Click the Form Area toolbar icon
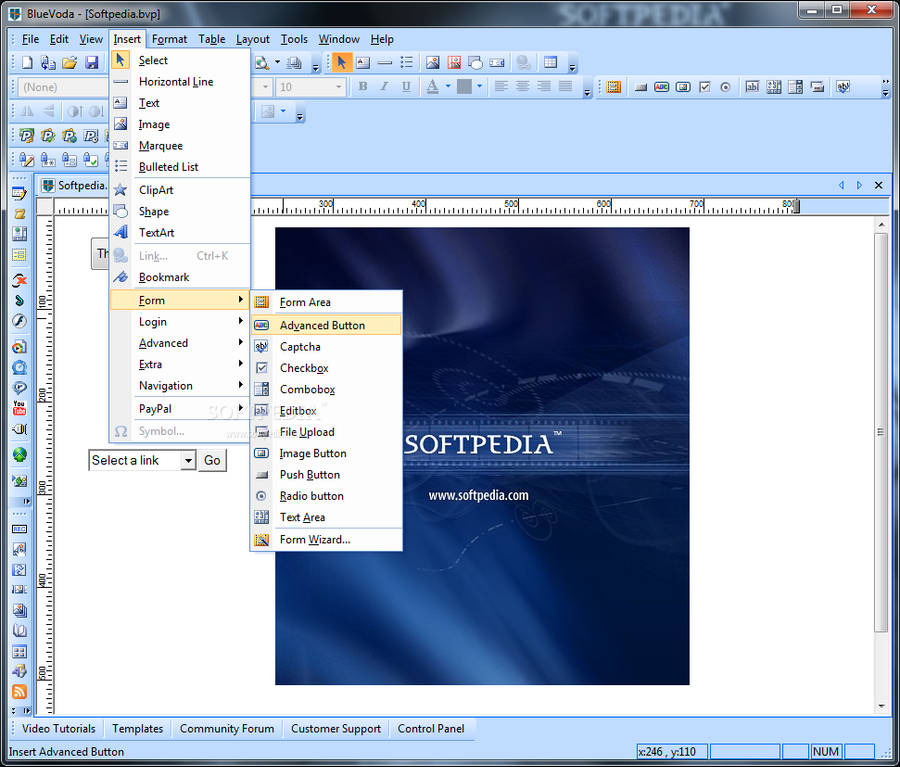 point(614,87)
